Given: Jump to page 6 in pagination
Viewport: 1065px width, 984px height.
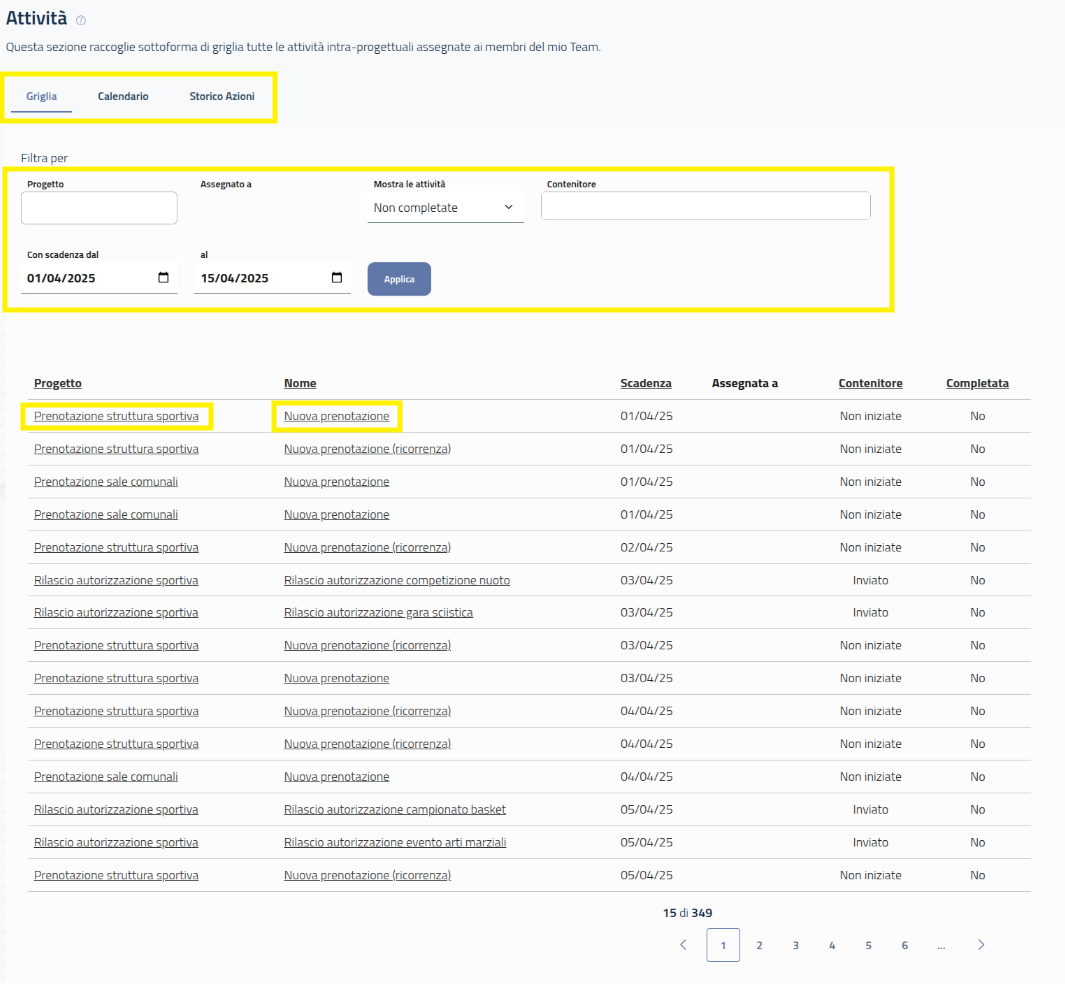Looking at the screenshot, I should point(904,945).
